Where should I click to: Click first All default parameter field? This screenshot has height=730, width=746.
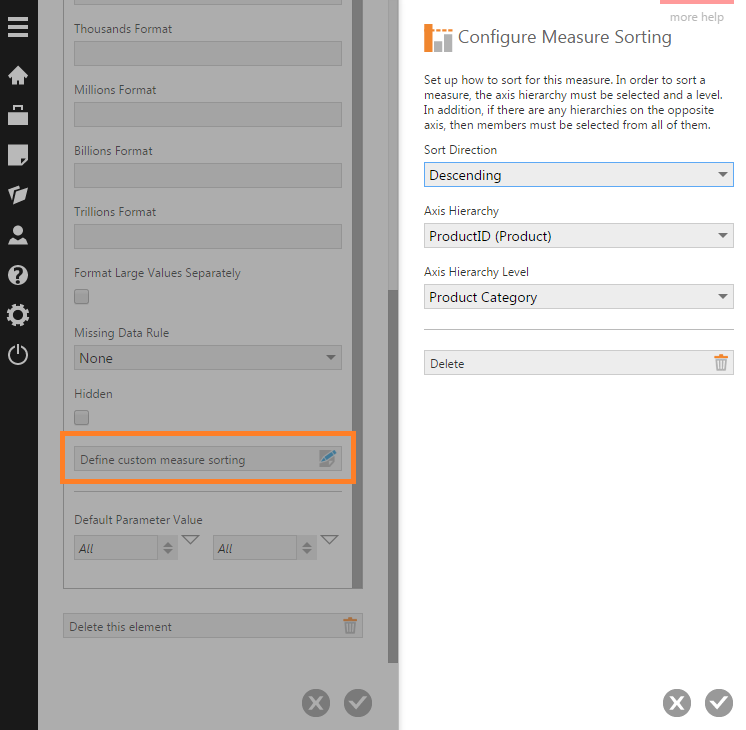point(116,548)
